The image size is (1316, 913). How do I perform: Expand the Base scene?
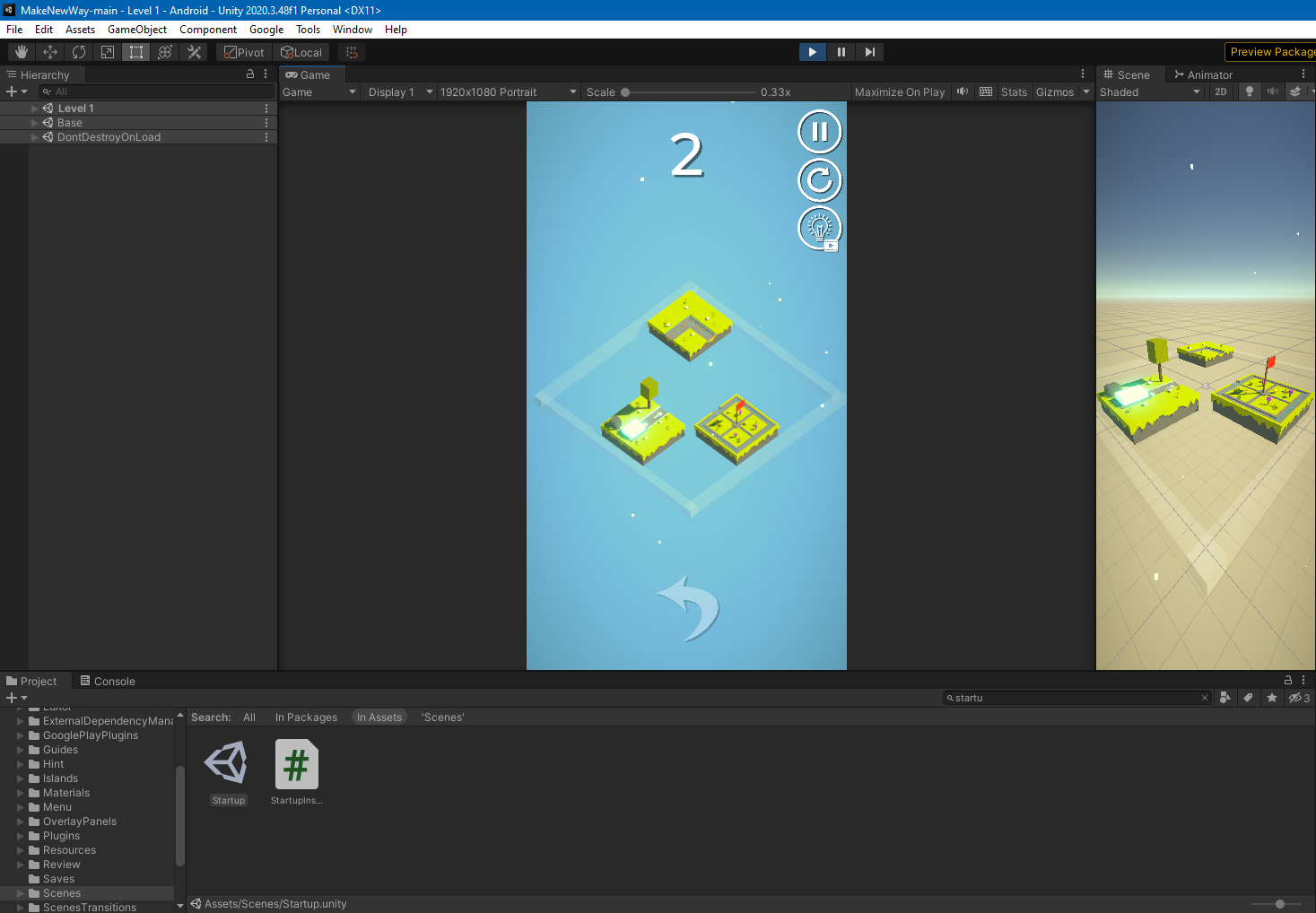[x=35, y=123]
